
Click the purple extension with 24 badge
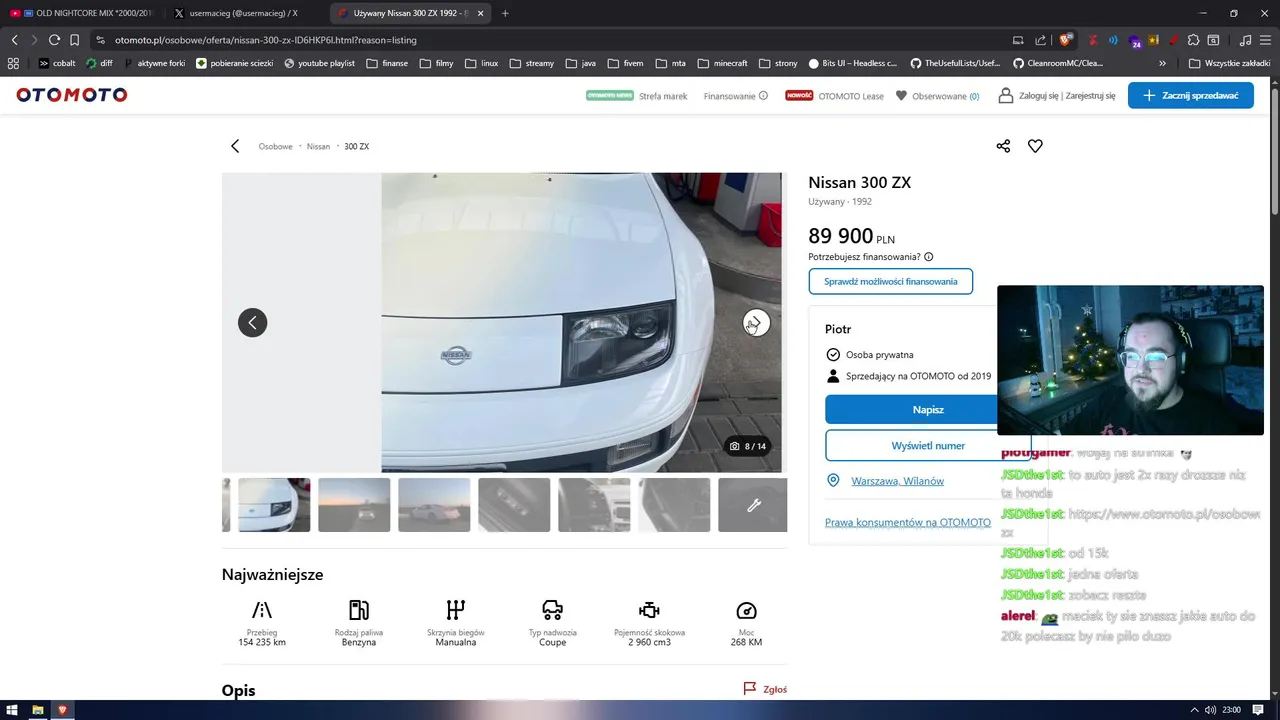1135,41
